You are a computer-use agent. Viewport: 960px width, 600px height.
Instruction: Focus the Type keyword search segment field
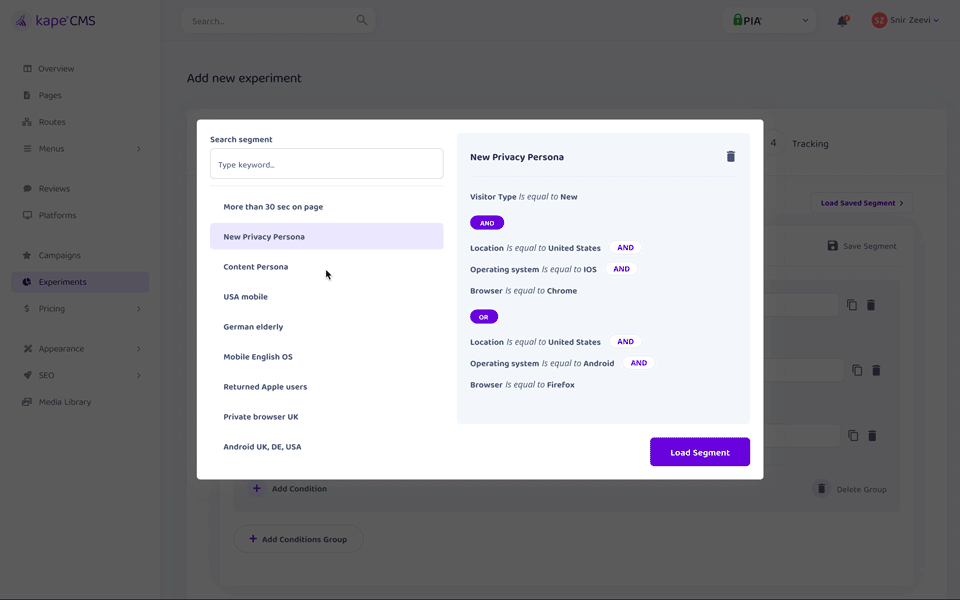326,163
